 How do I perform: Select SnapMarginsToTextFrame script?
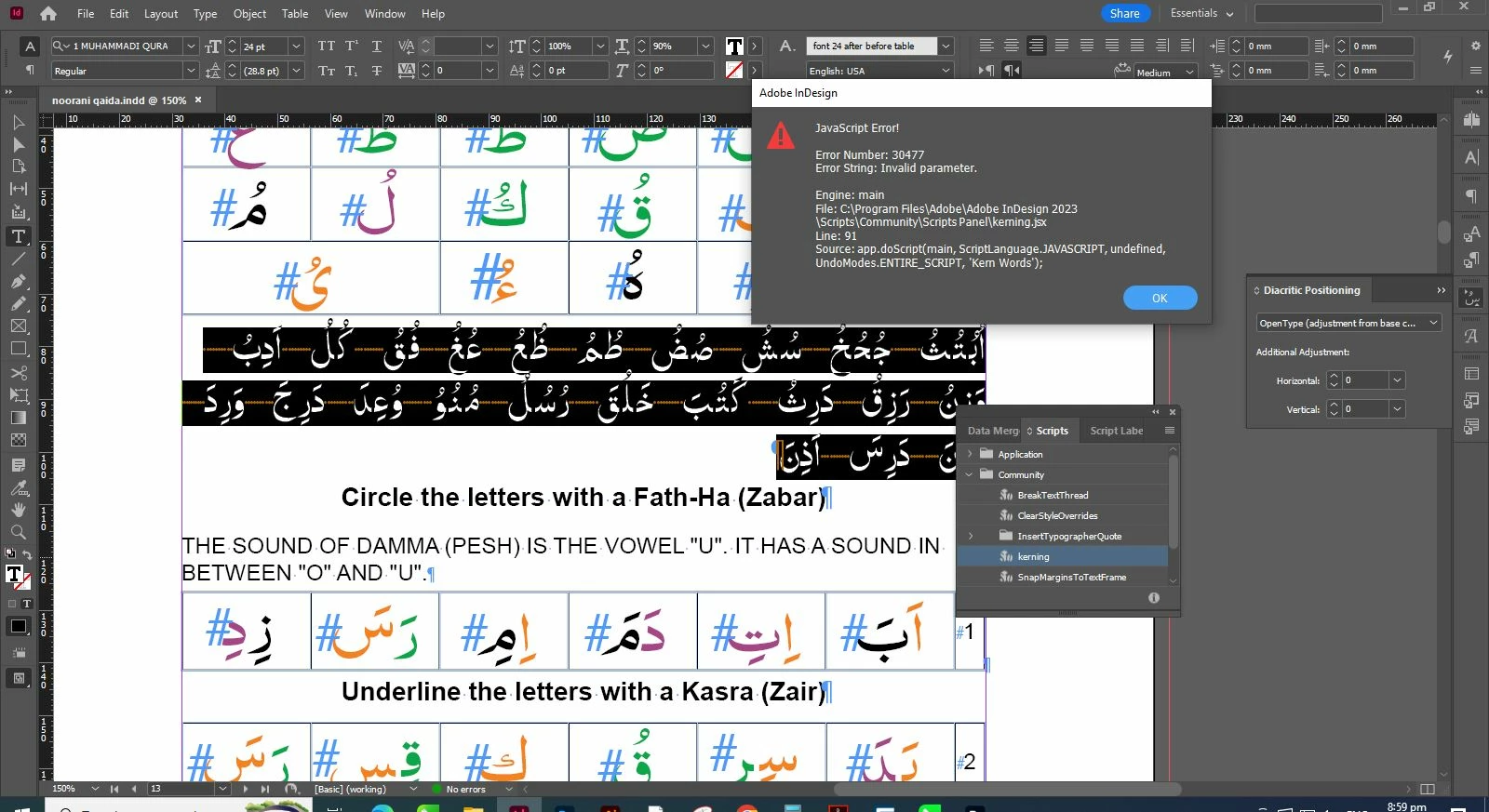(1063, 577)
